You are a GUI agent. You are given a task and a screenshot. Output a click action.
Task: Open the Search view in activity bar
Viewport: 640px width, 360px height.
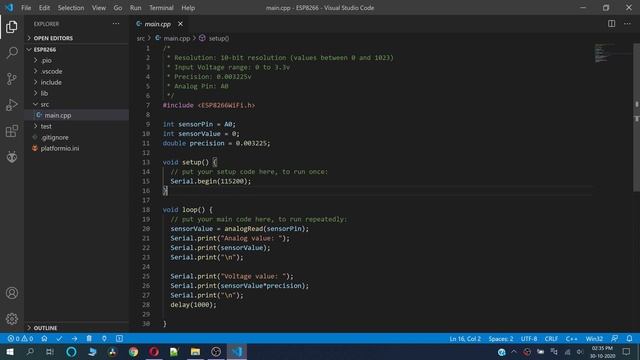tap(12, 53)
